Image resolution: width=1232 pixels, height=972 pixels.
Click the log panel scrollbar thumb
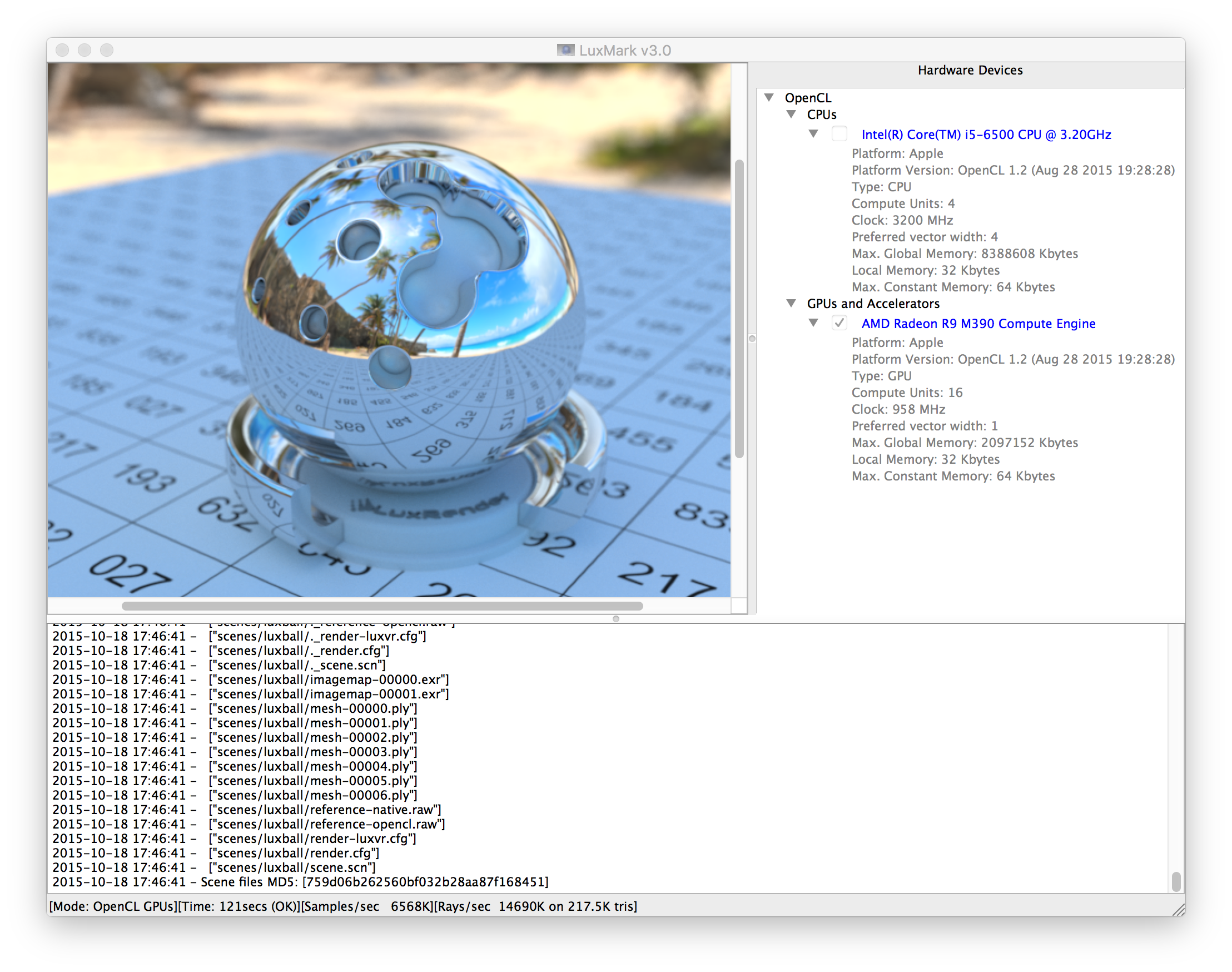coord(1176,881)
